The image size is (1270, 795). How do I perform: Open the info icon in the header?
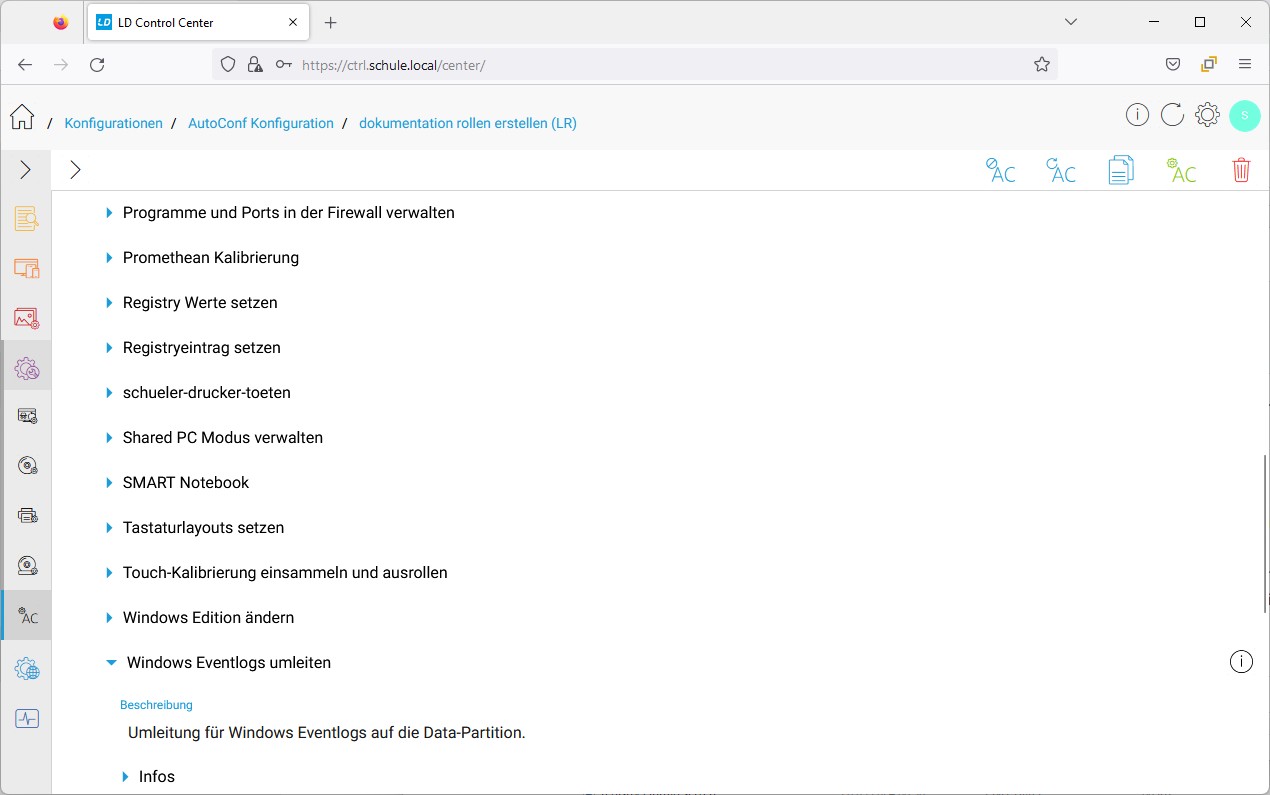coord(1137,115)
